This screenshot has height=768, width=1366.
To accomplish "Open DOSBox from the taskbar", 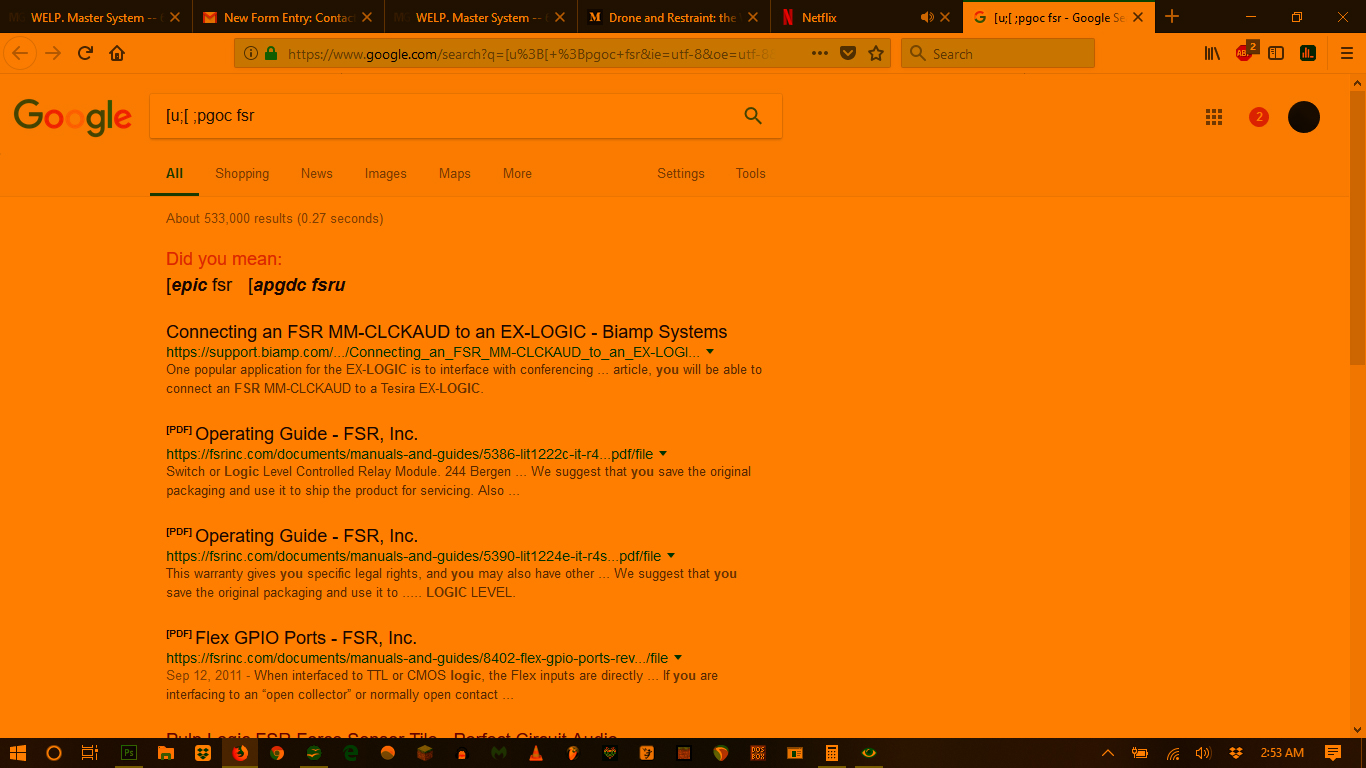I will (x=757, y=753).
